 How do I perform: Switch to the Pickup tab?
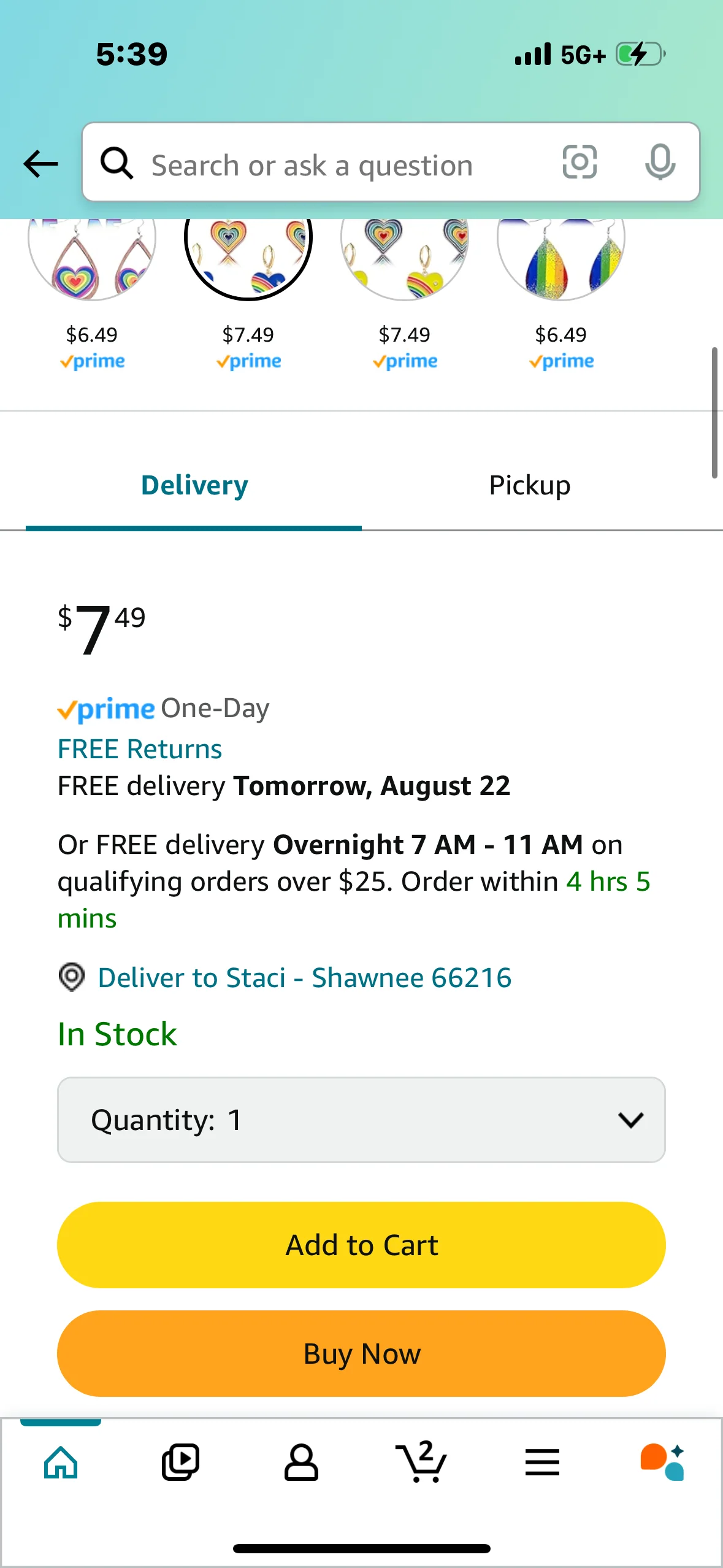coord(529,485)
